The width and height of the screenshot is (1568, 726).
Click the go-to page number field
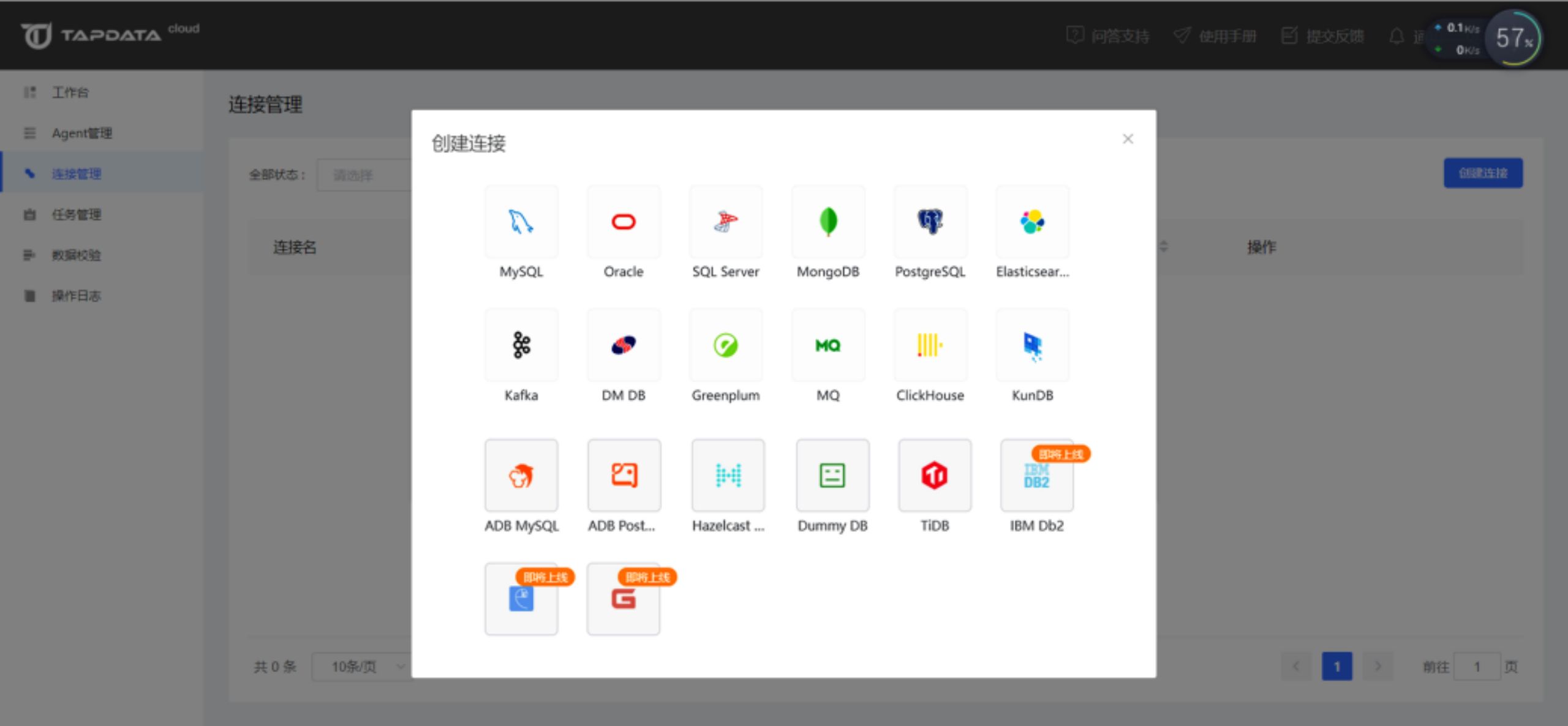point(1477,666)
